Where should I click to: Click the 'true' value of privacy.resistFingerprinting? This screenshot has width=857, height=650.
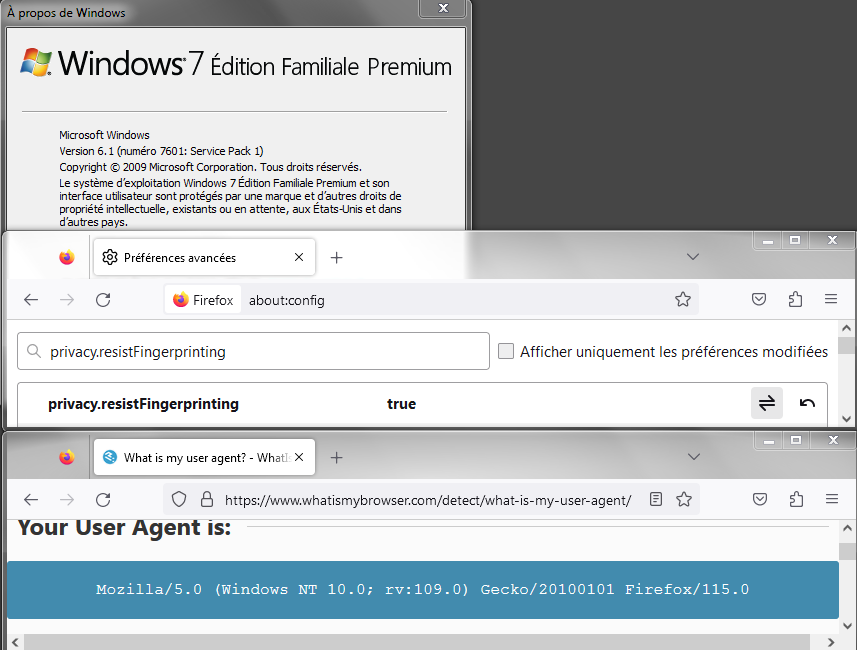coord(401,404)
